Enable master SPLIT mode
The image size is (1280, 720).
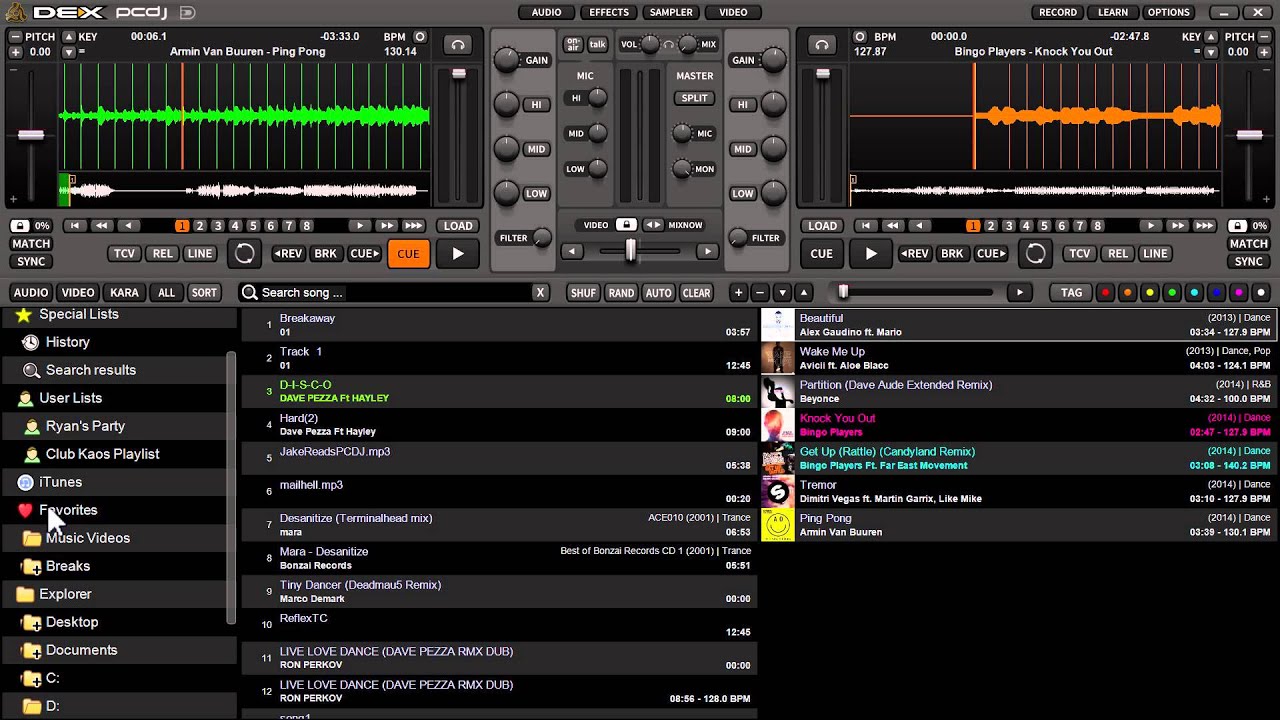tap(694, 98)
